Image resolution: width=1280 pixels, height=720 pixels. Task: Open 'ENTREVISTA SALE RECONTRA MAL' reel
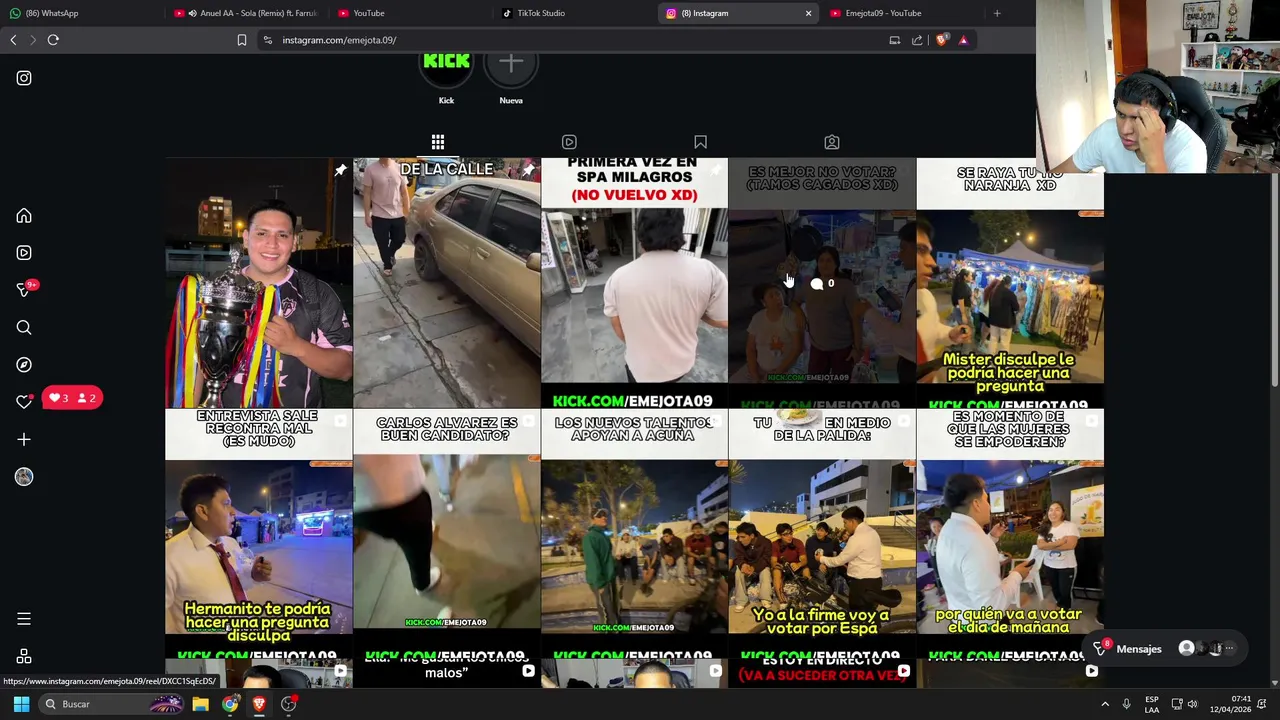point(259,533)
